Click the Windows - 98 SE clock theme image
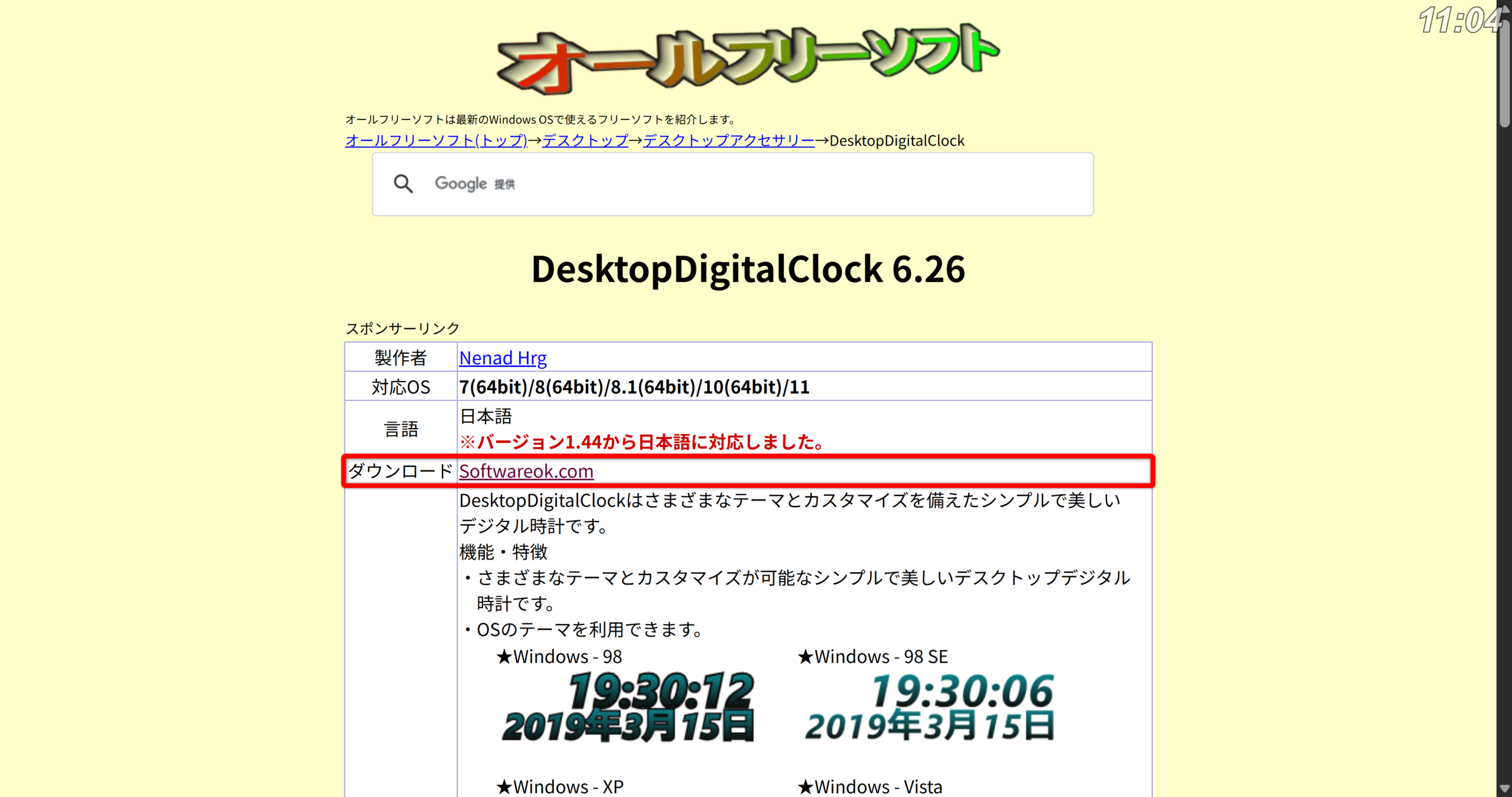 click(930, 708)
